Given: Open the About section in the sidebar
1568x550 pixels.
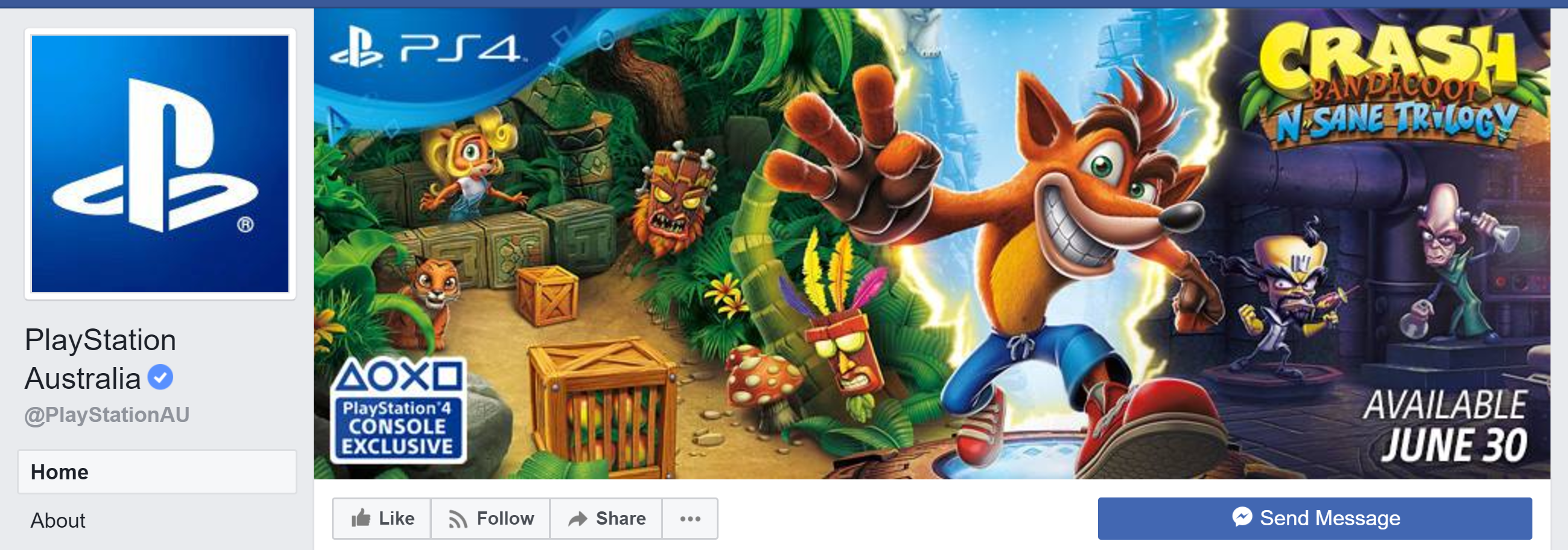Looking at the screenshot, I should (58, 521).
